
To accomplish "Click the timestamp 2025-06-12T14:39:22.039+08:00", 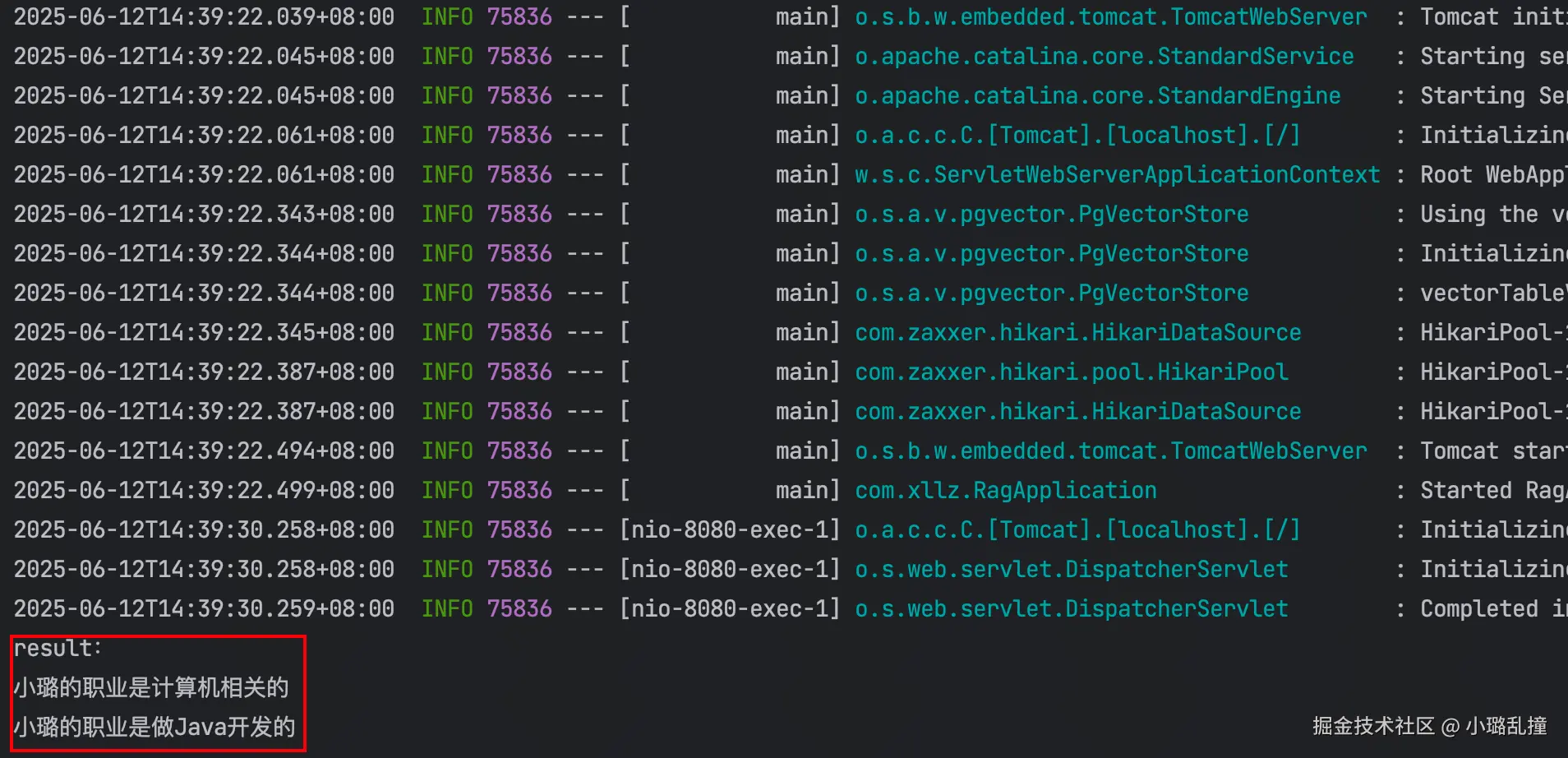I will tap(204, 16).
